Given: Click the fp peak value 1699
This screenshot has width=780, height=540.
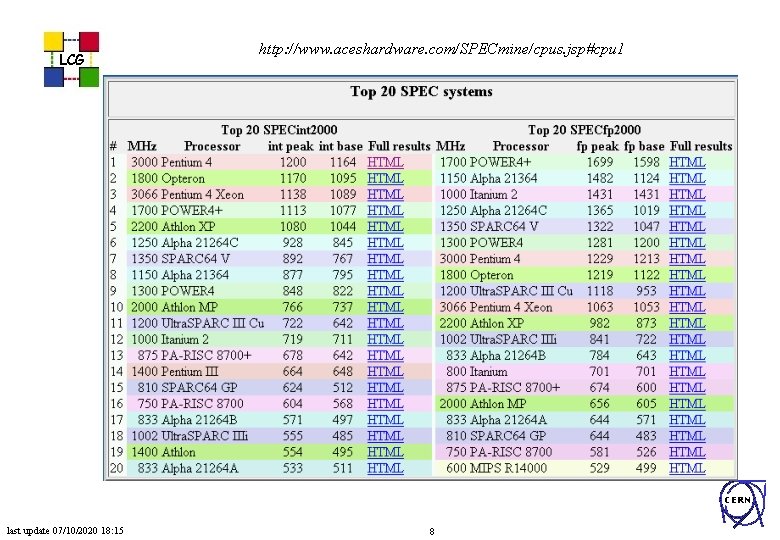Looking at the screenshot, I should point(600,162).
